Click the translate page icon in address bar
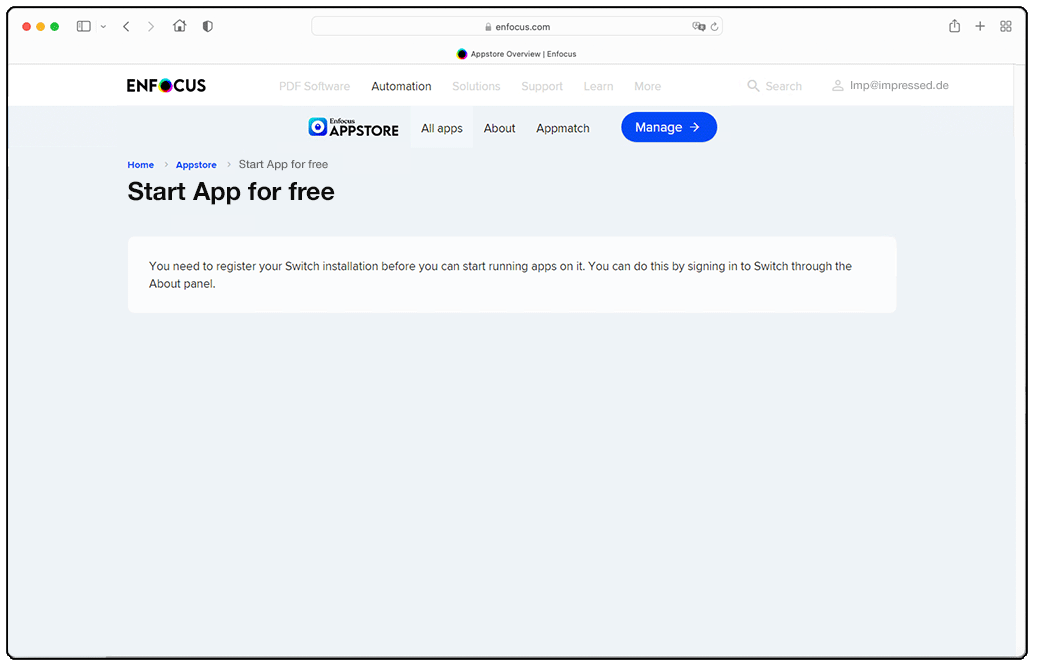 698,26
